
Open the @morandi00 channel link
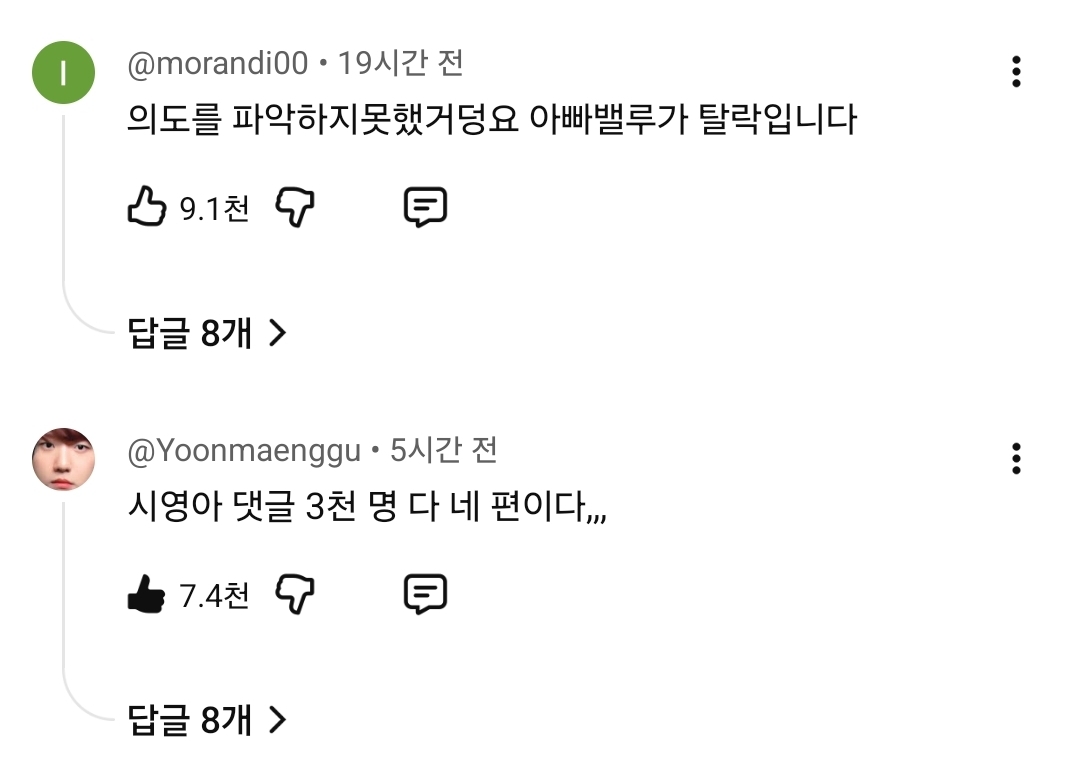[218, 66]
